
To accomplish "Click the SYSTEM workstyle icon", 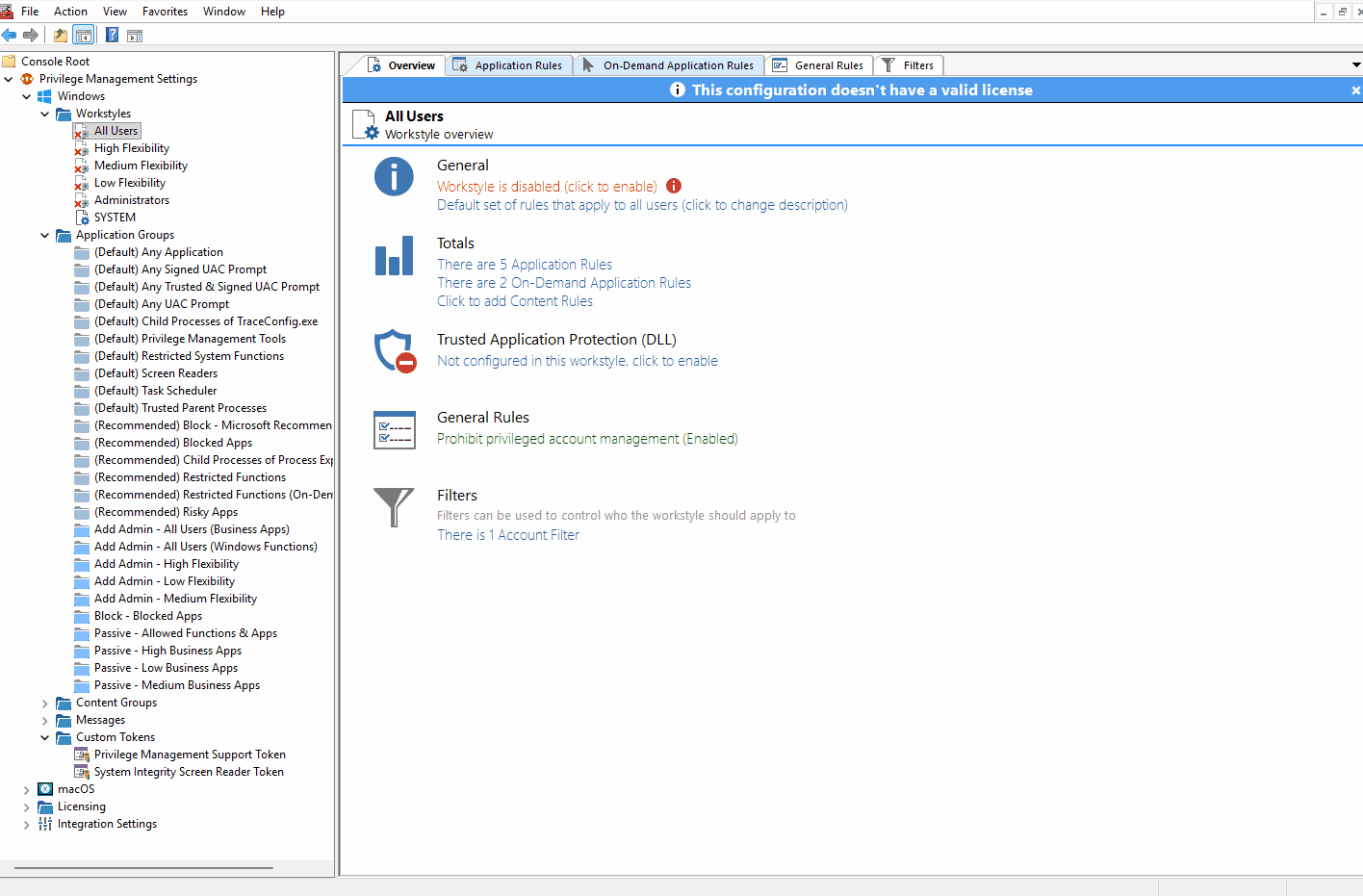I will (82, 218).
